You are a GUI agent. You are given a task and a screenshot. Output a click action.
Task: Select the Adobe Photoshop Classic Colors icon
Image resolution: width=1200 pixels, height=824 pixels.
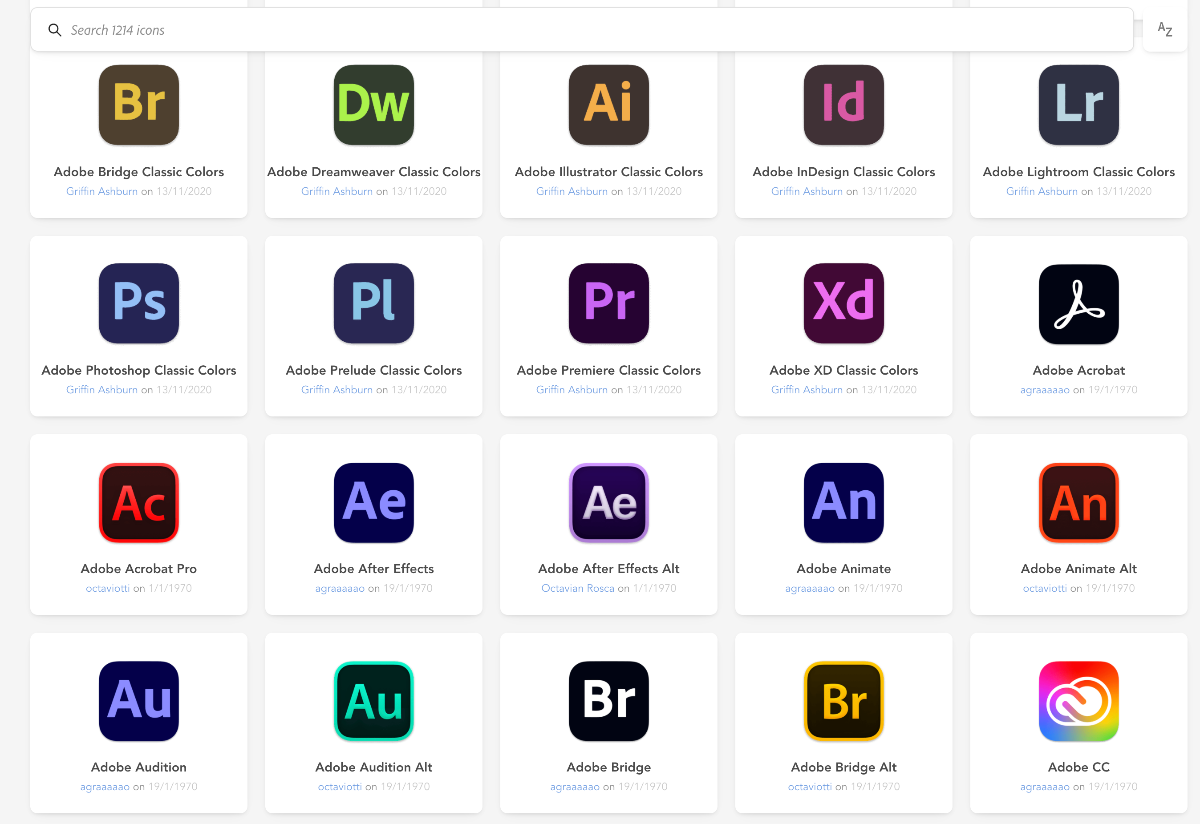(x=139, y=304)
